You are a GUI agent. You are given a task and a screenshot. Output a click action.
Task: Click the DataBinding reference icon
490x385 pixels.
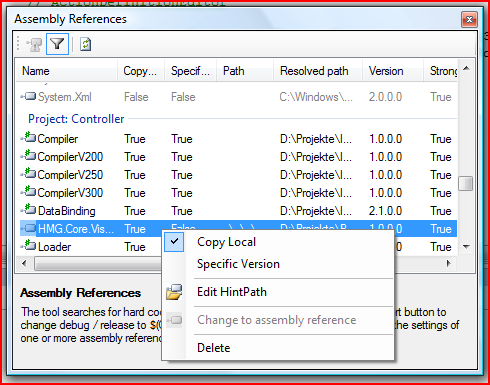tap(29, 209)
